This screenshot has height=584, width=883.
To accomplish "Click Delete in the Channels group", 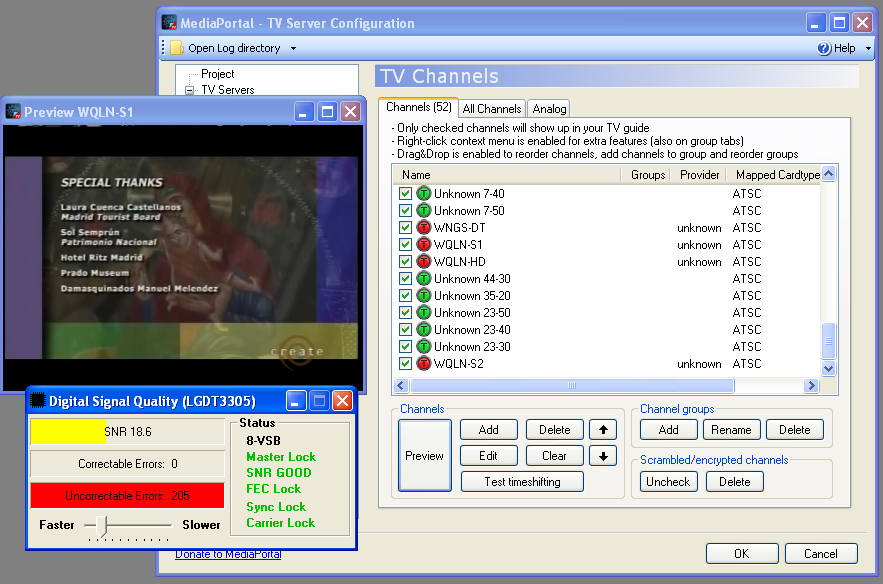I will 554,430.
